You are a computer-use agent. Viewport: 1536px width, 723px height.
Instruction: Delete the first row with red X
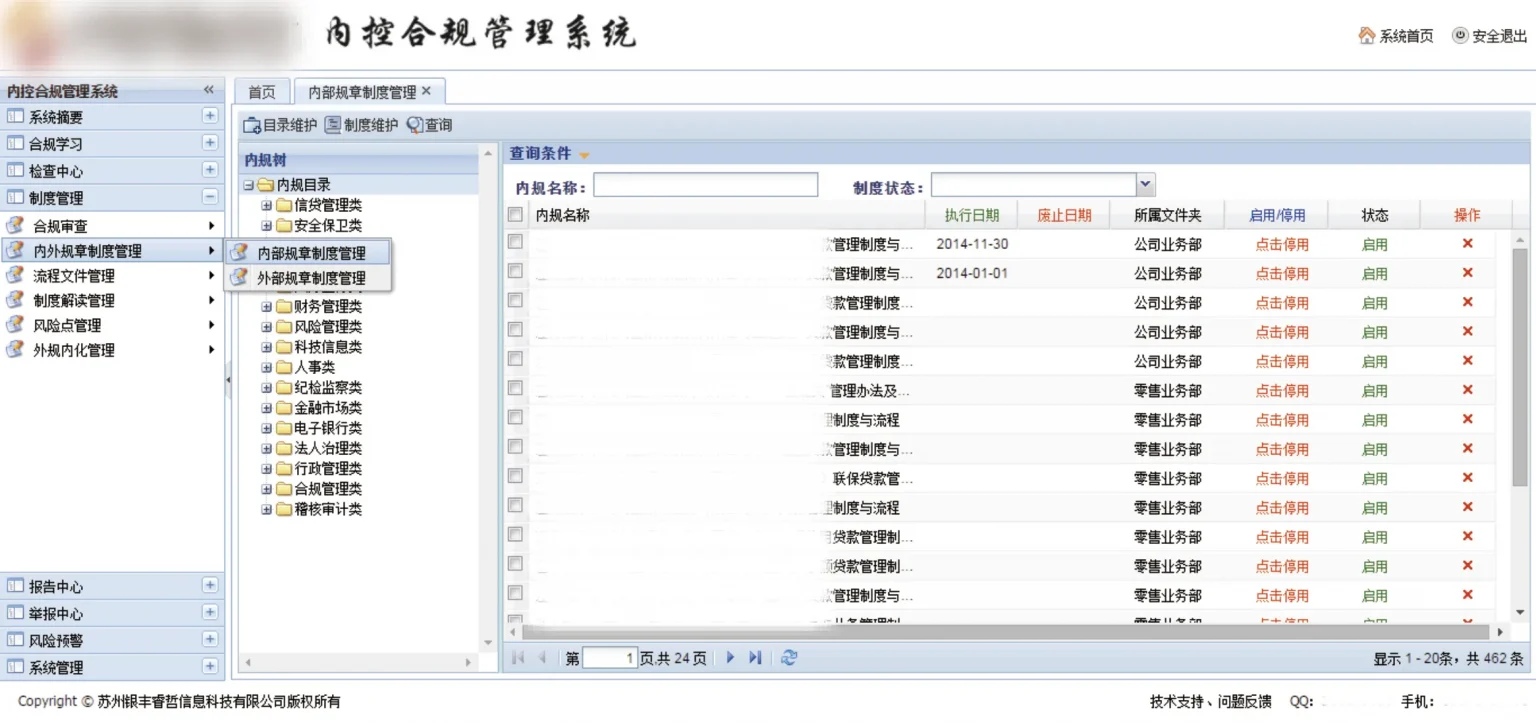click(1467, 244)
